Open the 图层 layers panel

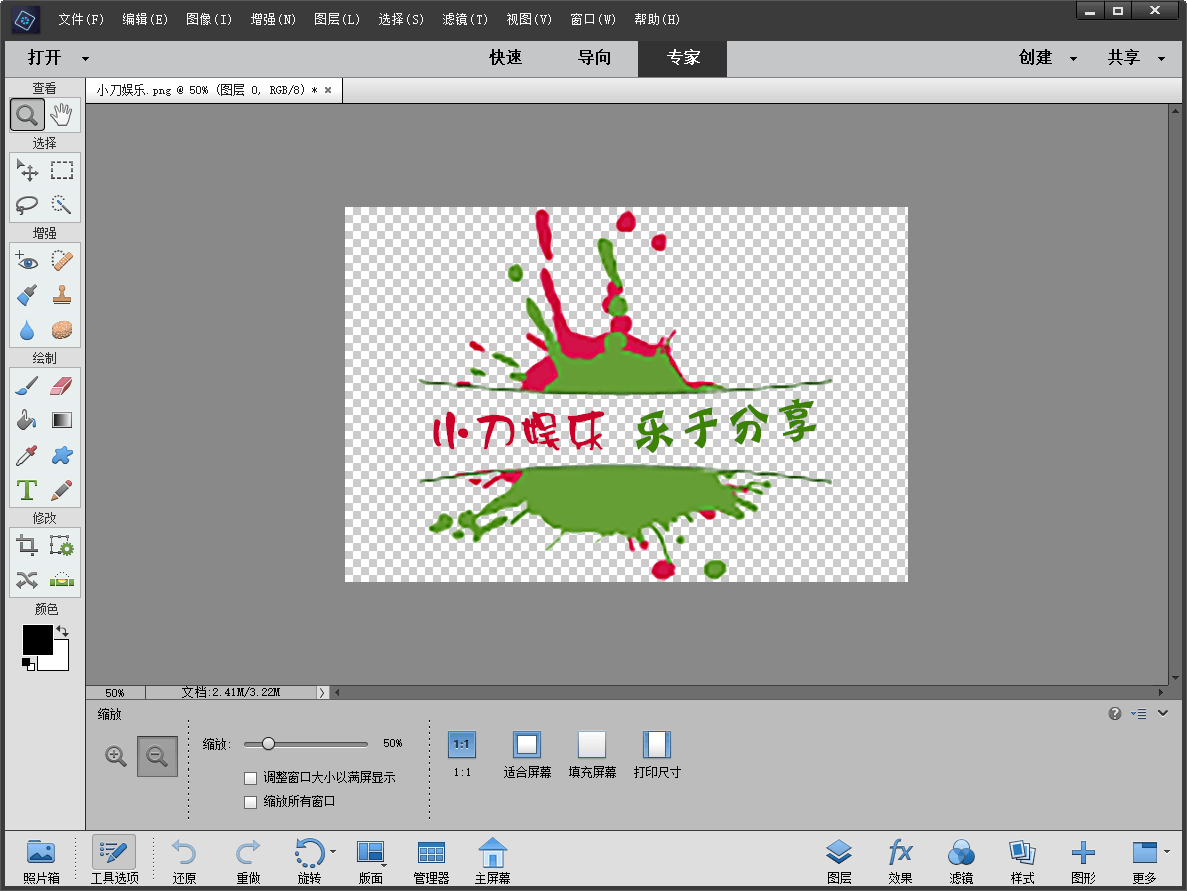[838, 860]
